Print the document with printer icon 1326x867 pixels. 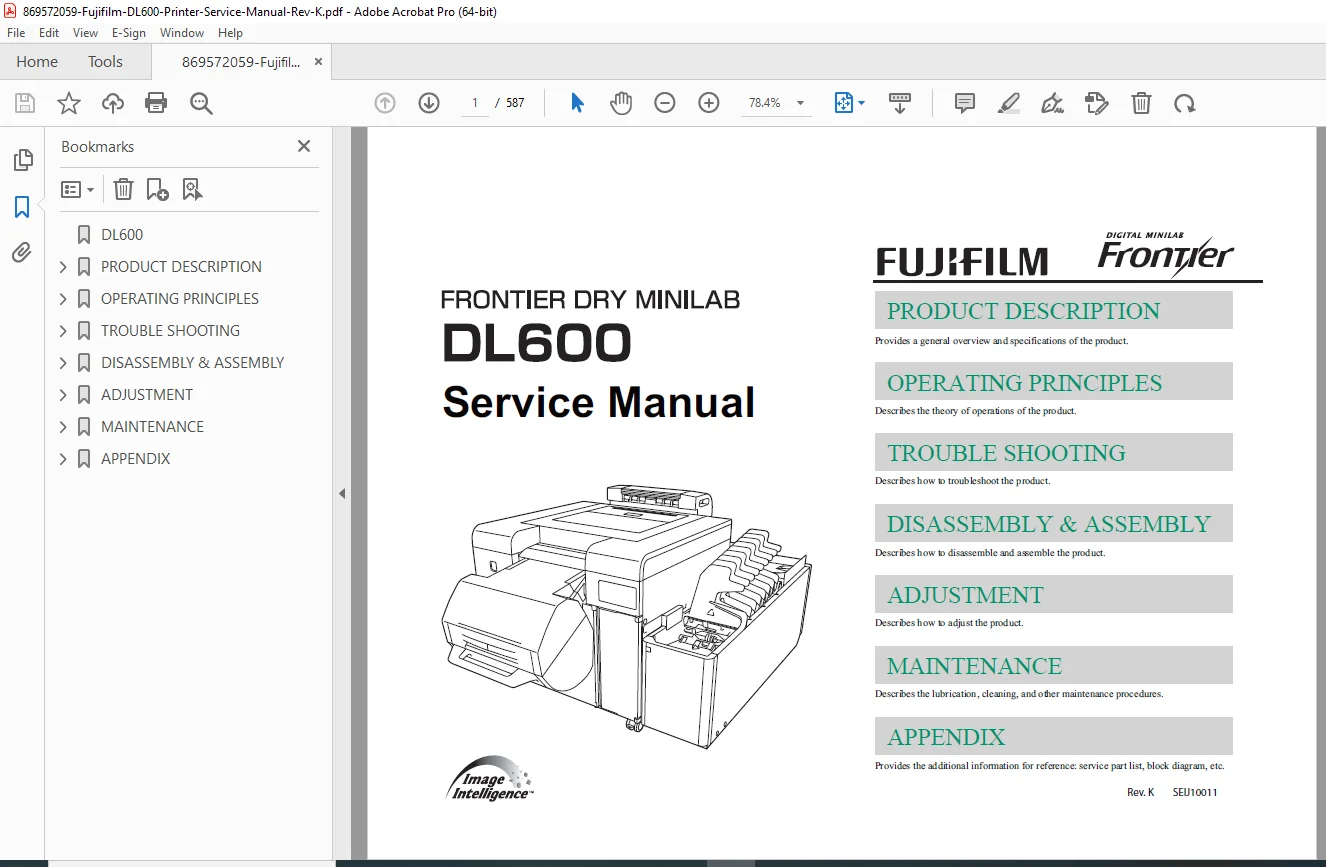point(156,103)
